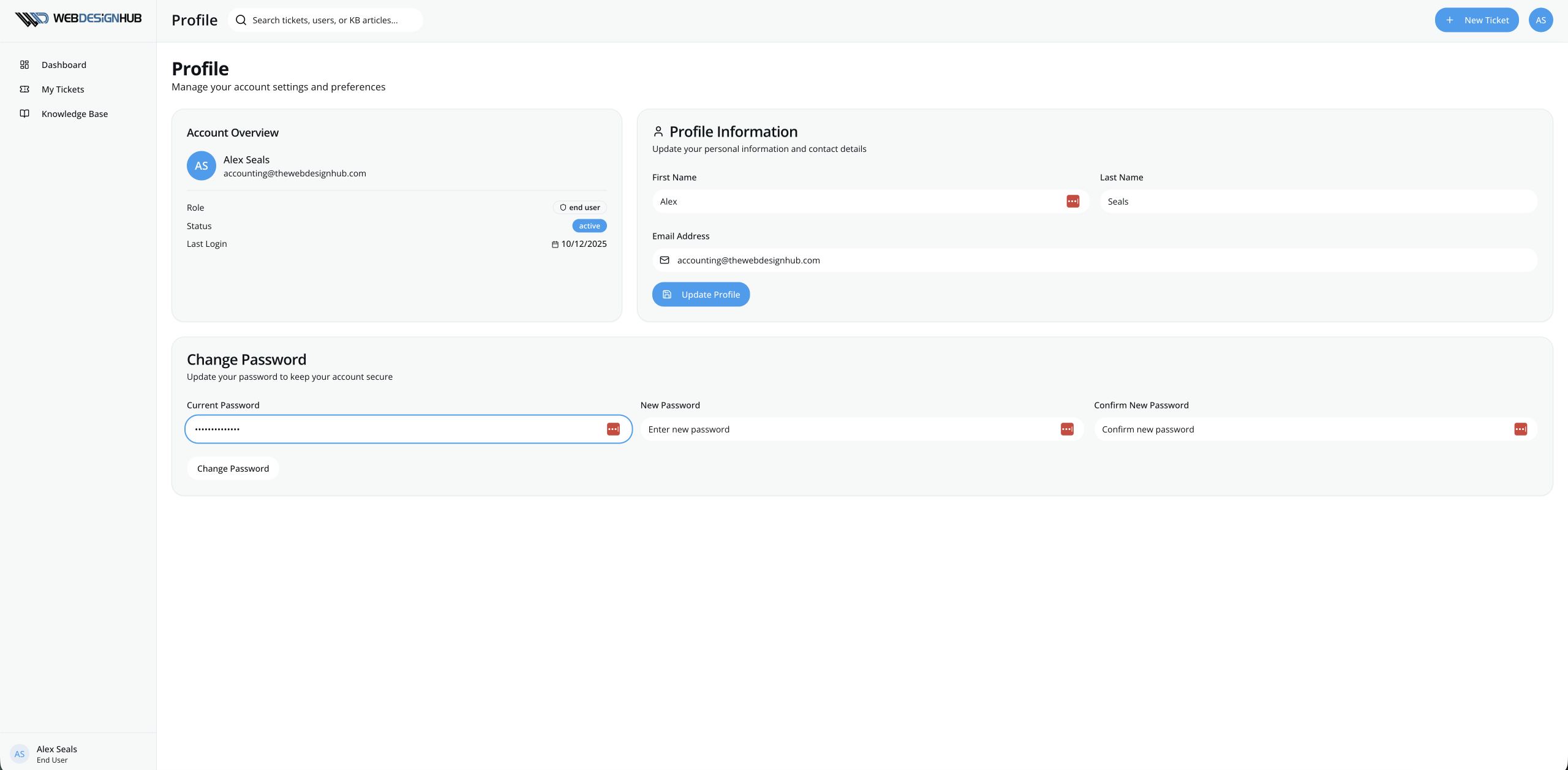Click the WebDesignHub logo

tap(78, 19)
